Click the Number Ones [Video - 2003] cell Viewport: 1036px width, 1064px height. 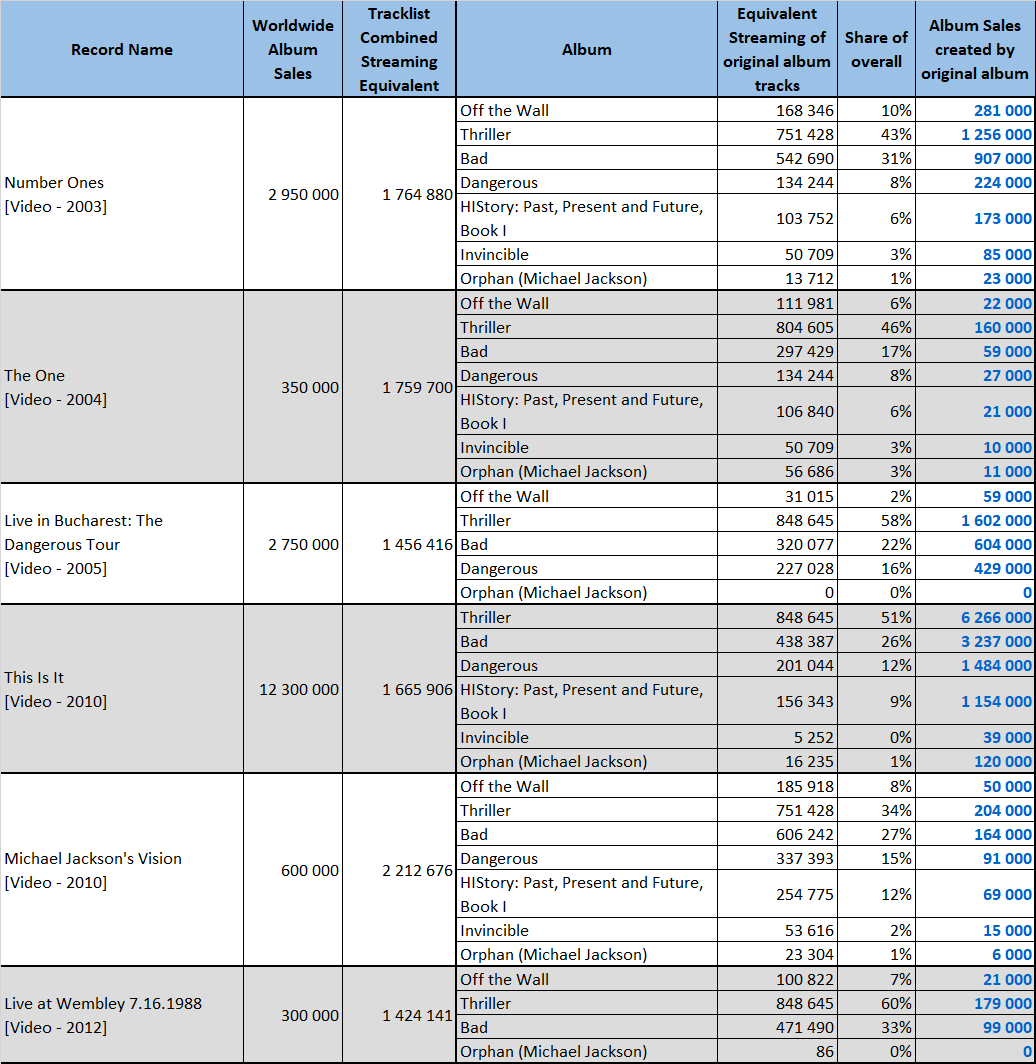click(122, 194)
